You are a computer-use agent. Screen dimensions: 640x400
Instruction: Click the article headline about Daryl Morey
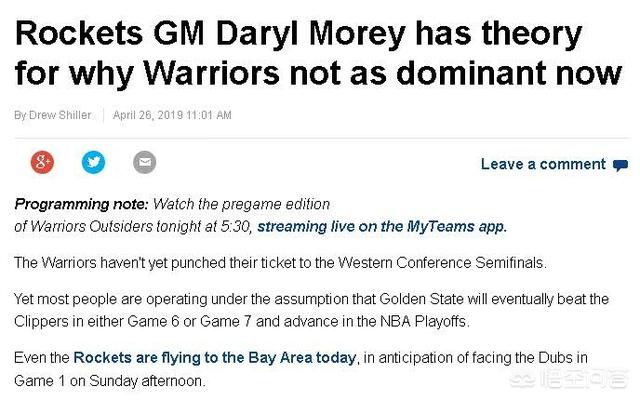pos(318,53)
